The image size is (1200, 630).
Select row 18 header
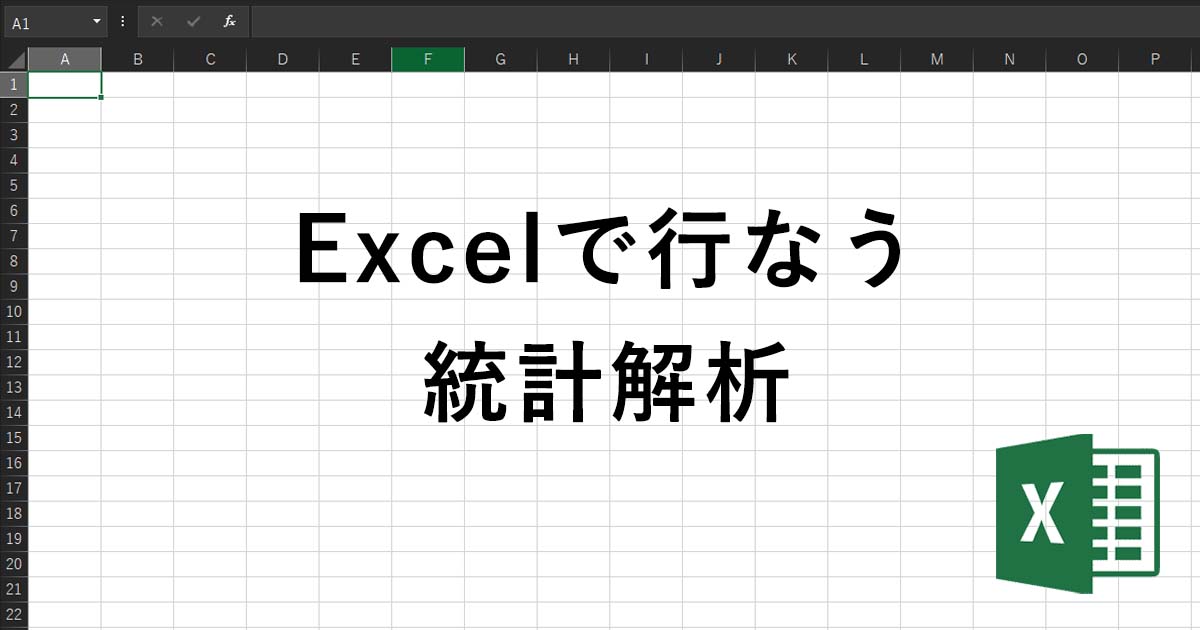pos(14,514)
